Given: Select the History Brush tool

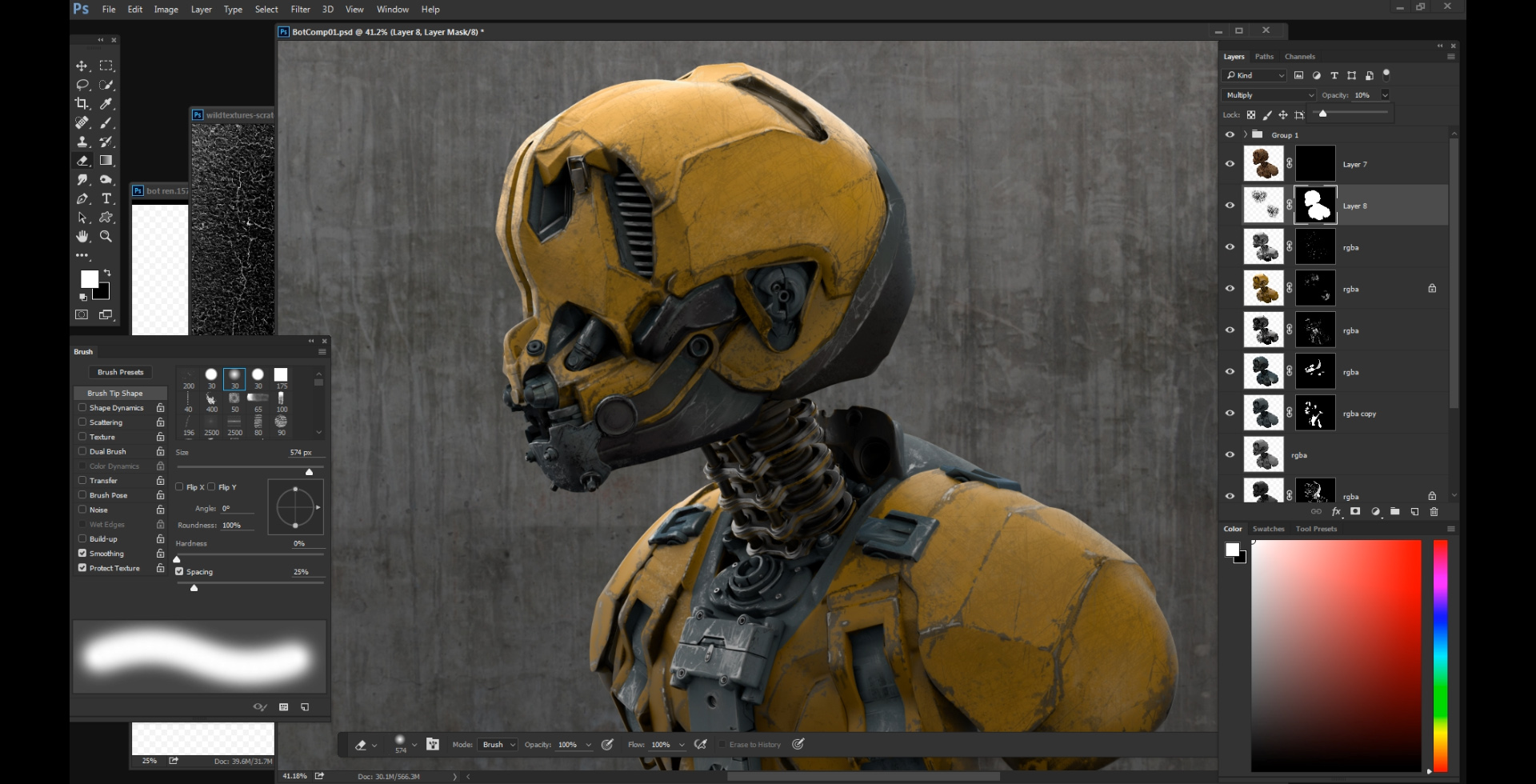Looking at the screenshot, I should 106,142.
